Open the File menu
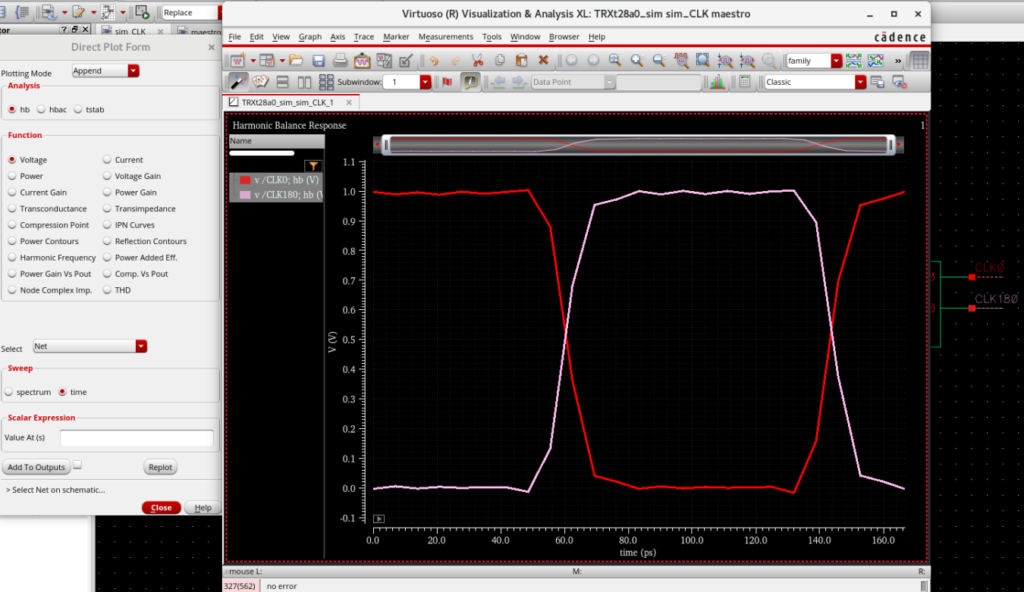The image size is (1024, 592). click(234, 37)
